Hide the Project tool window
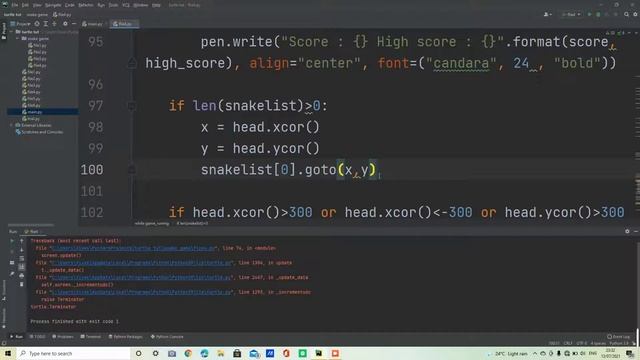Screen dimensions: 640x360 coord(74,24)
